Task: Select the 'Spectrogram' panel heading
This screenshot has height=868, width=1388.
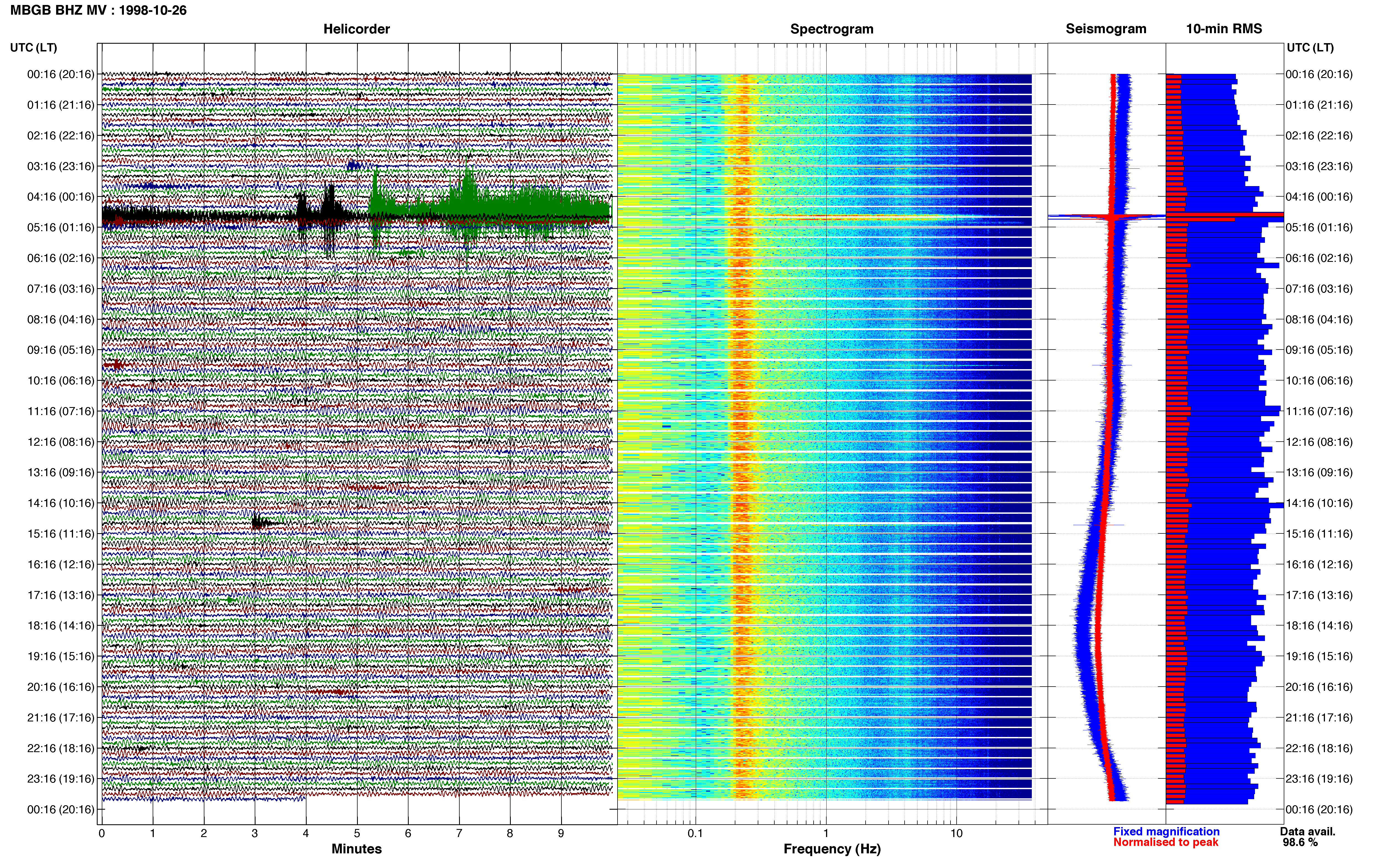Action: click(832, 29)
